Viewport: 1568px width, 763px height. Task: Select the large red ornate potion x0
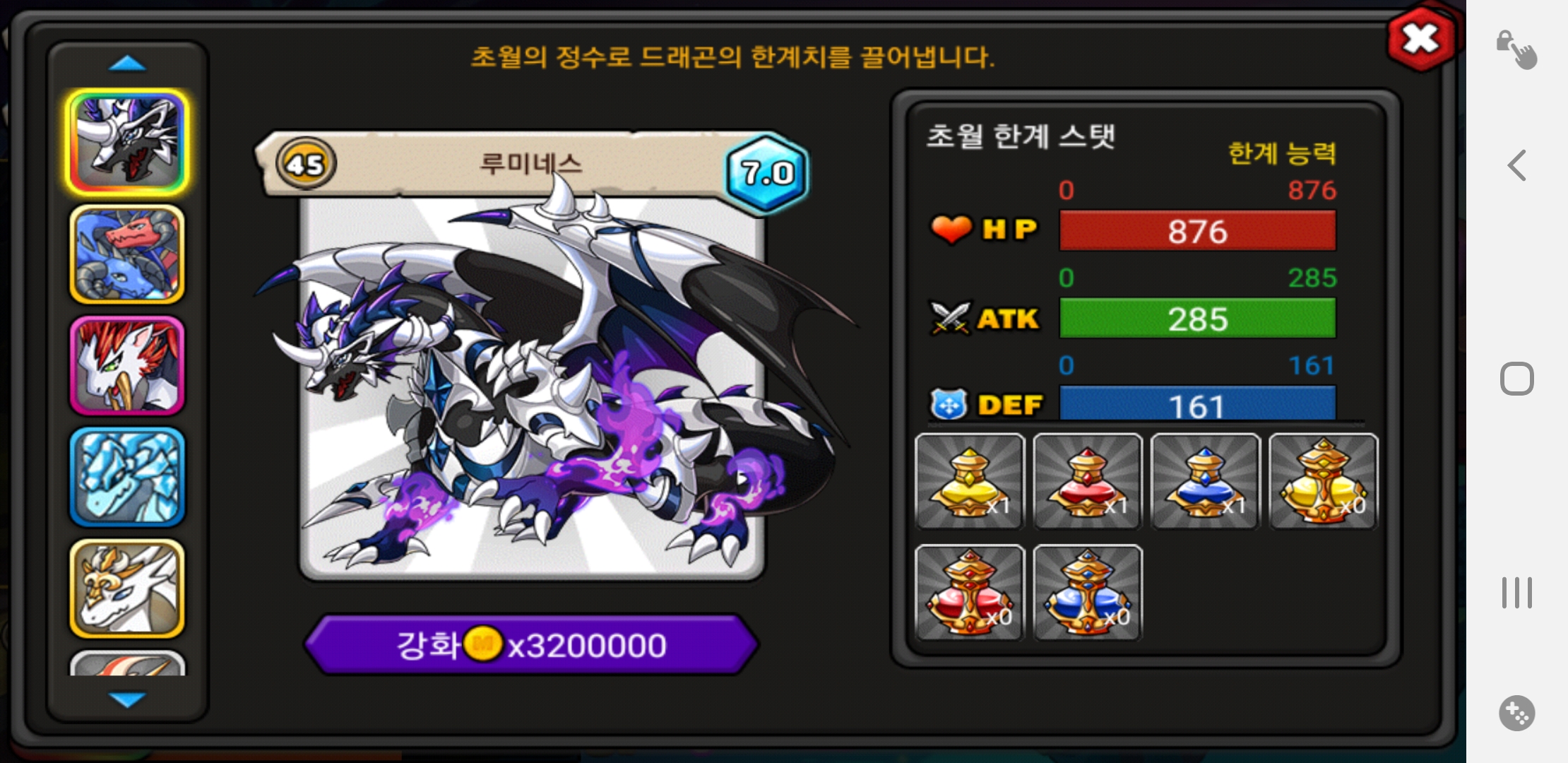click(969, 593)
